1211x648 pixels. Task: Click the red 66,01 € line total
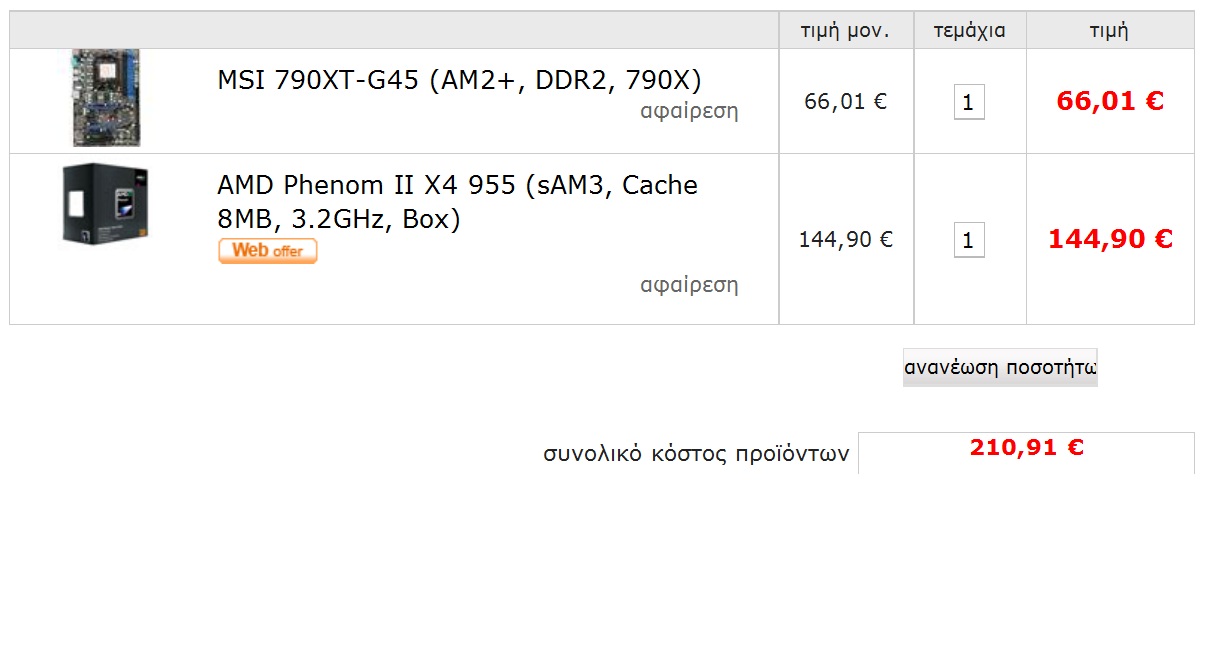(1110, 101)
